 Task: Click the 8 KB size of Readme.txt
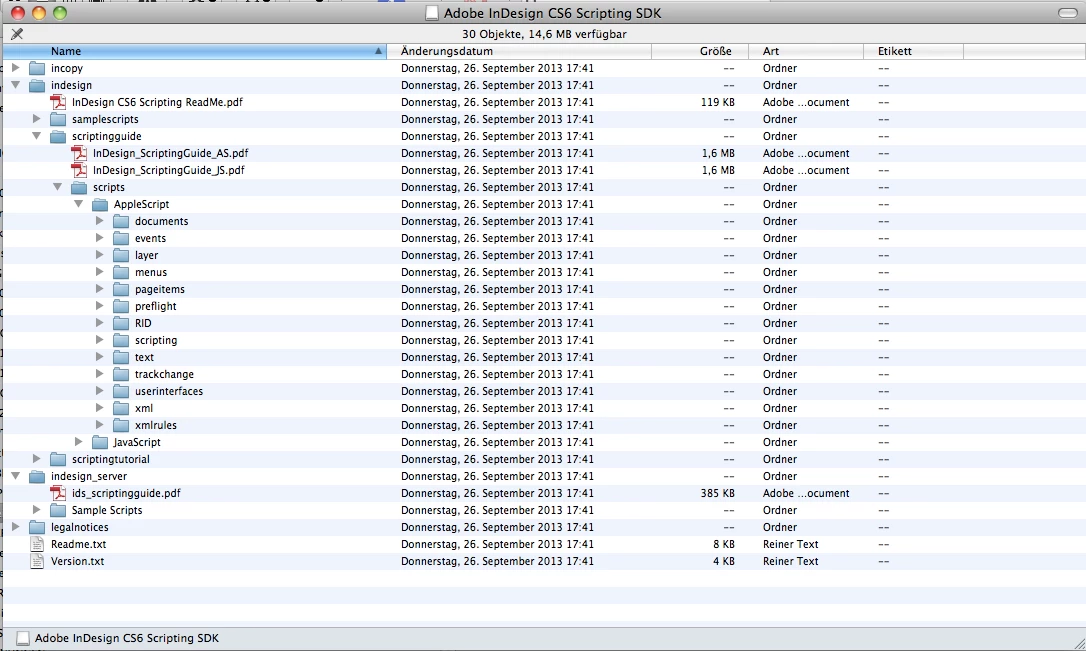[x=724, y=544]
